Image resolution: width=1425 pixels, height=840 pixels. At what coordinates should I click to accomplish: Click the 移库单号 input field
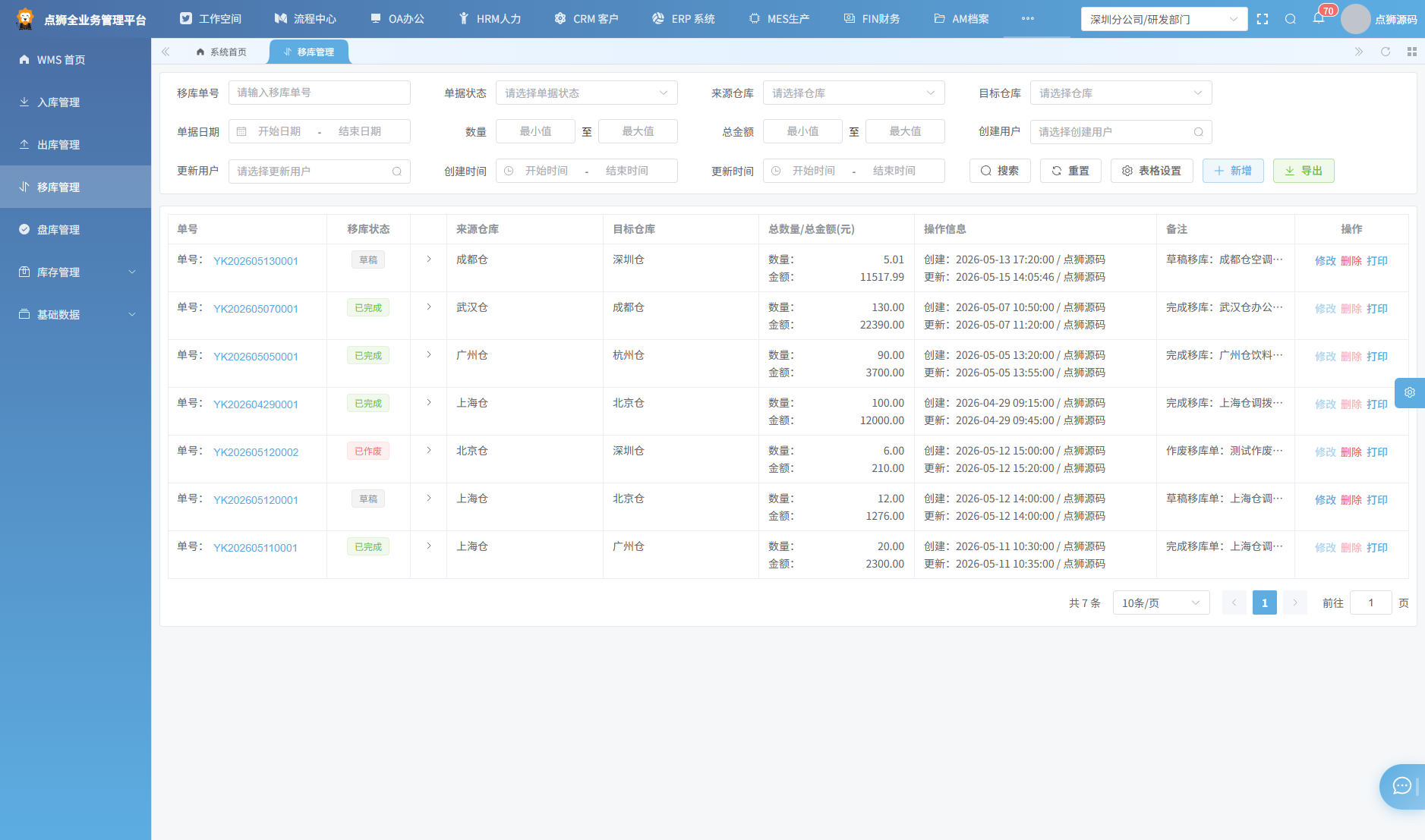point(320,93)
